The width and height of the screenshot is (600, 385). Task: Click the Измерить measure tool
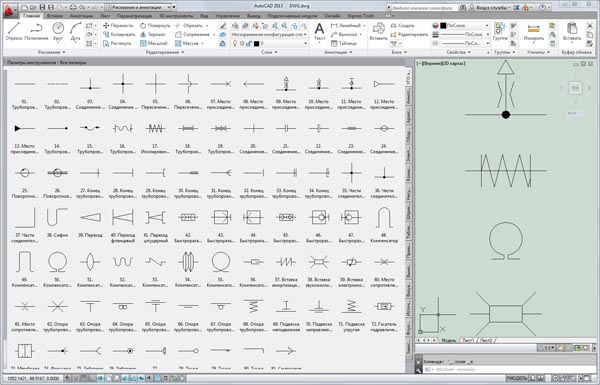pyautogui.click(x=533, y=31)
